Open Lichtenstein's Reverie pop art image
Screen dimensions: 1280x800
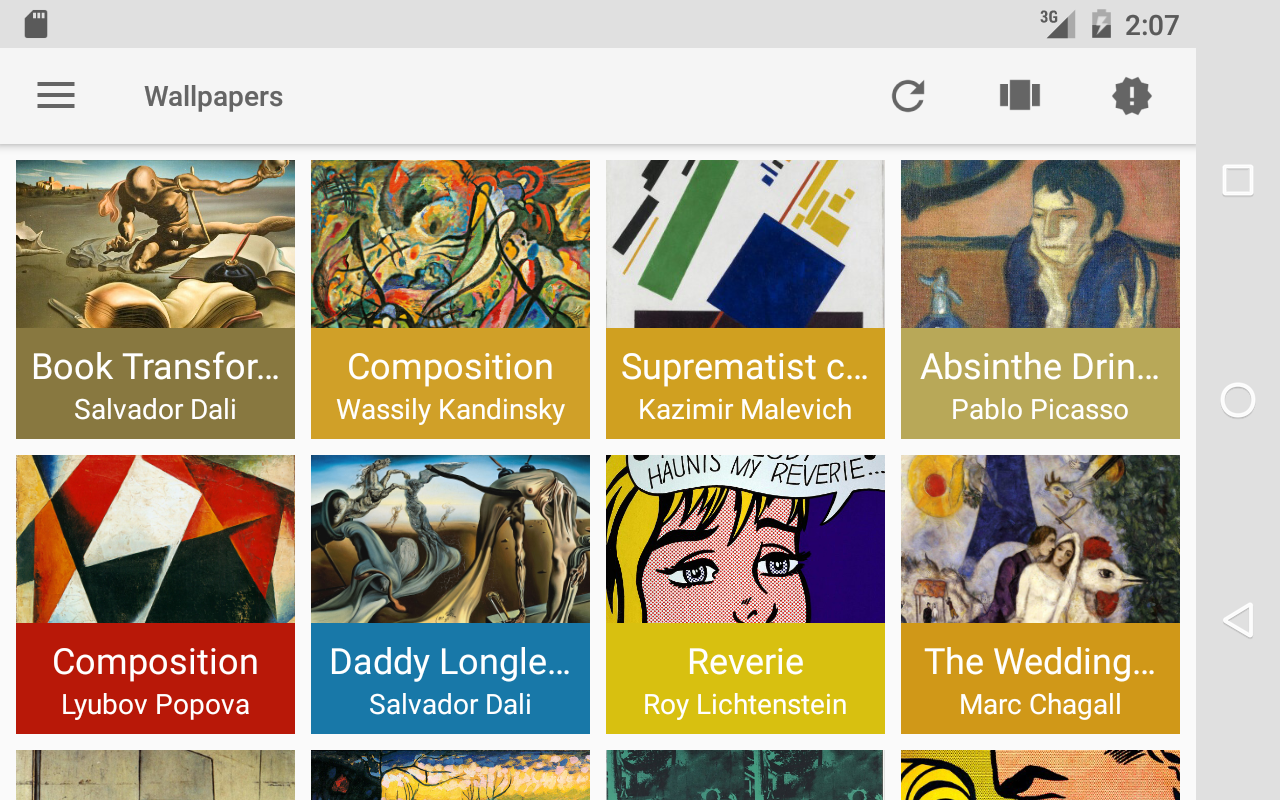745,539
